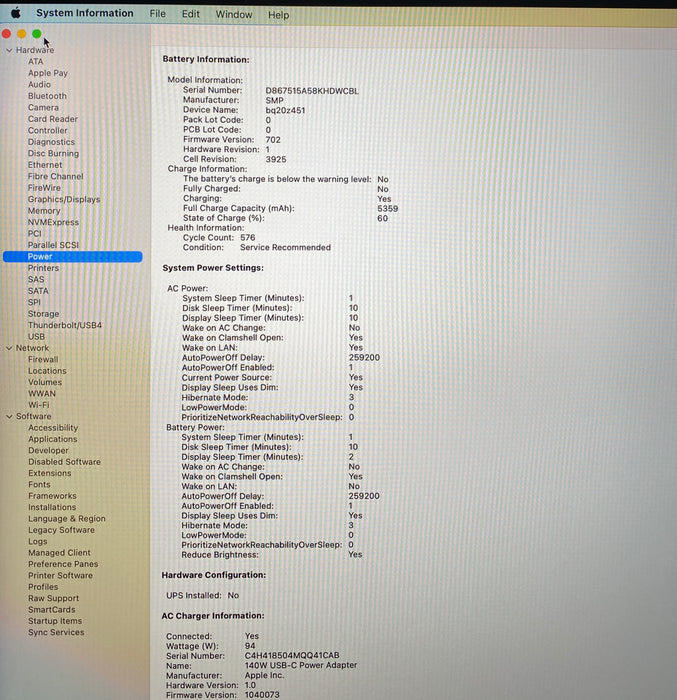
Task: Select the highlighted Power item
Action: (x=73, y=257)
